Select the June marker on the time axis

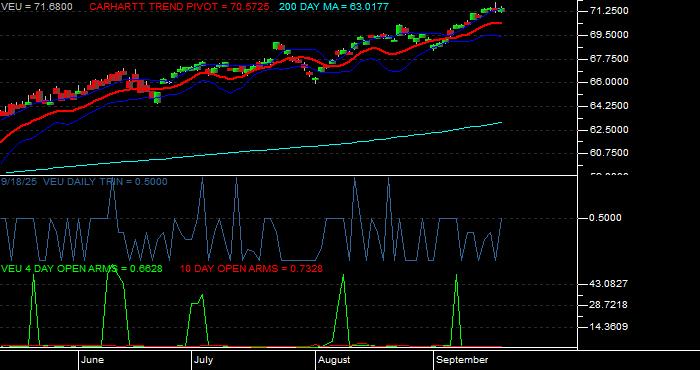[x=92, y=360]
